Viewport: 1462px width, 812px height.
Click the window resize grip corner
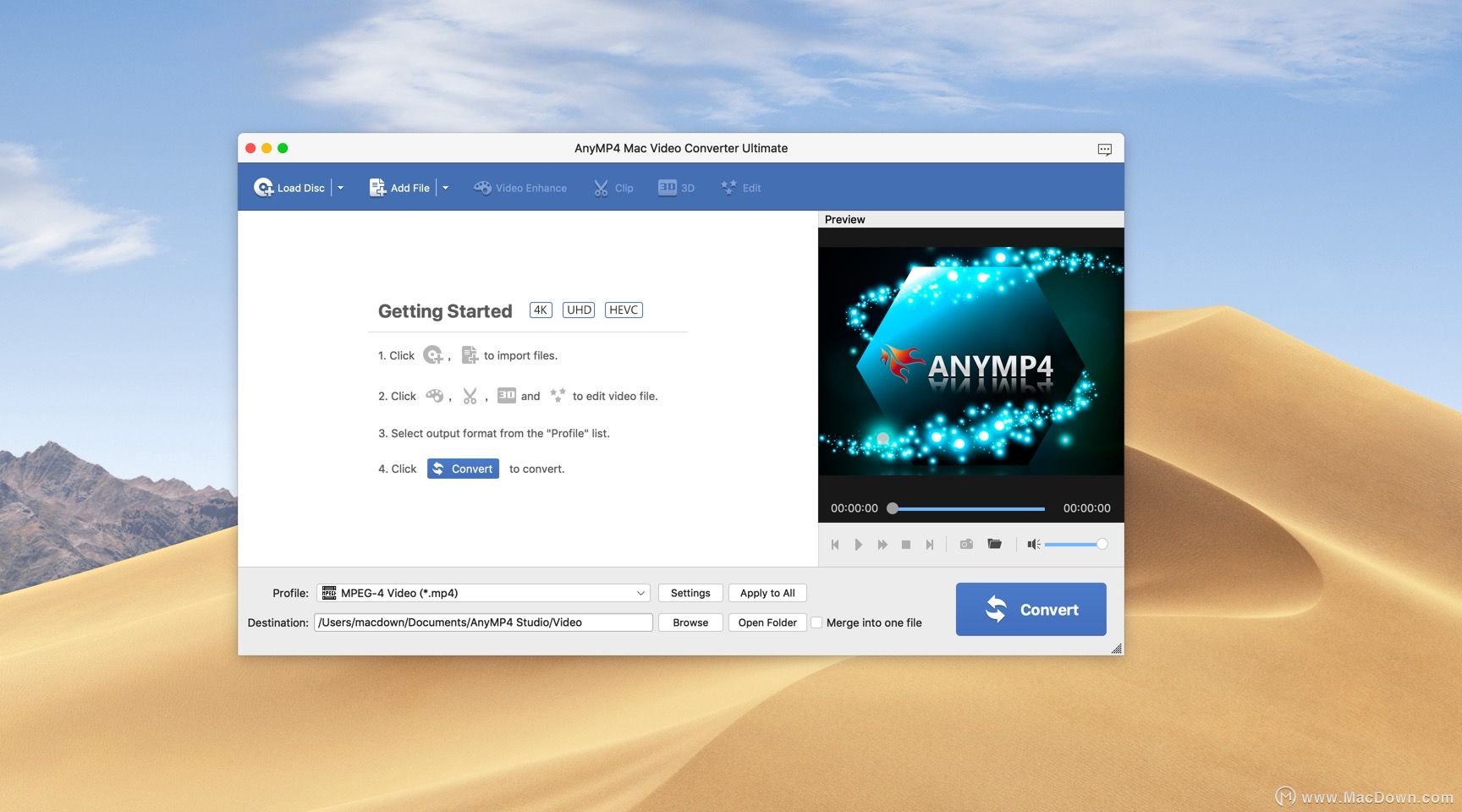coord(1116,648)
